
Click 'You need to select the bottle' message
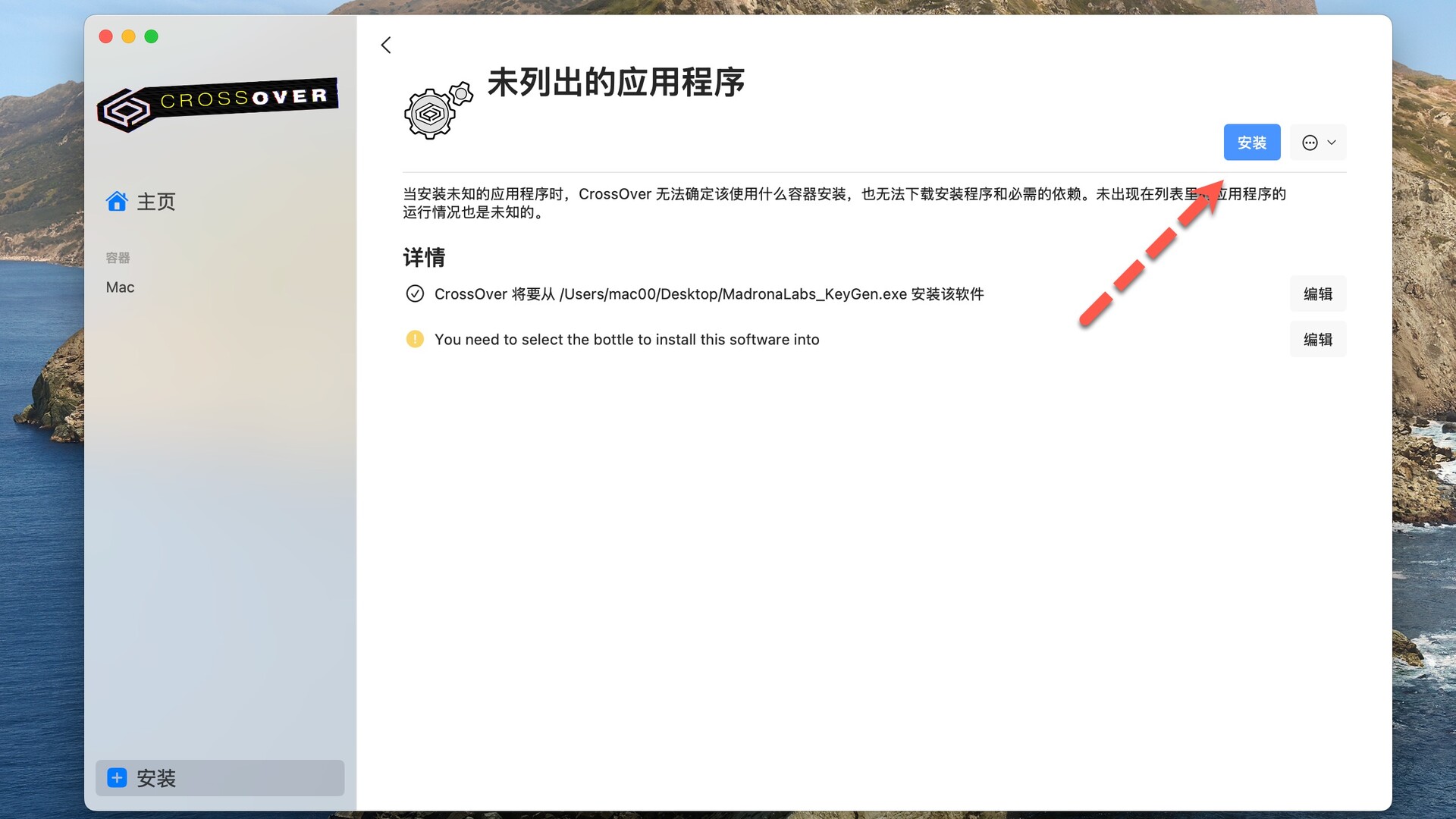click(626, 340)
